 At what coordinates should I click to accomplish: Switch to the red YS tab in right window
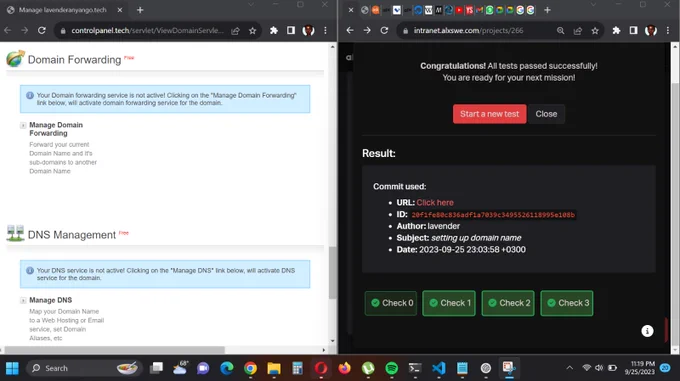(x=469, y=10)
